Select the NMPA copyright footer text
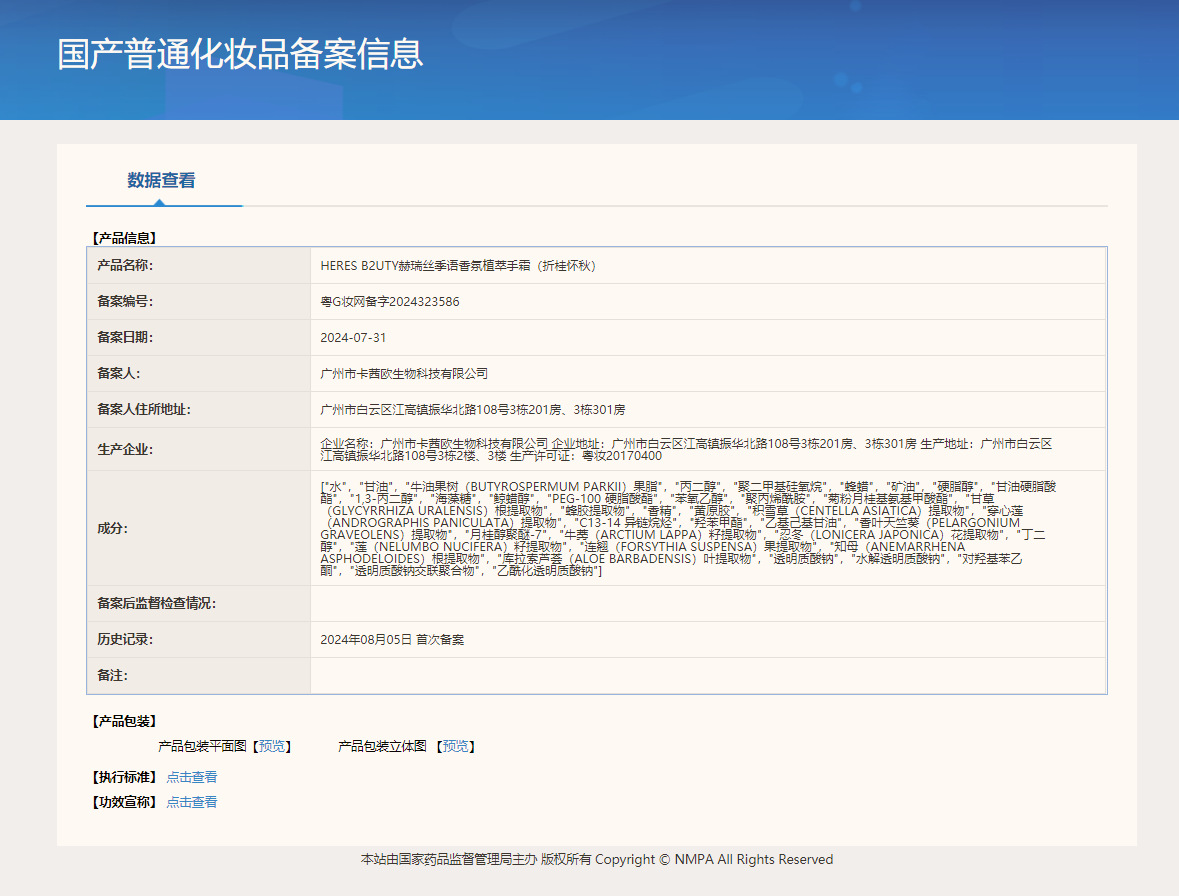1179x896 pixels. click(597, 859)
